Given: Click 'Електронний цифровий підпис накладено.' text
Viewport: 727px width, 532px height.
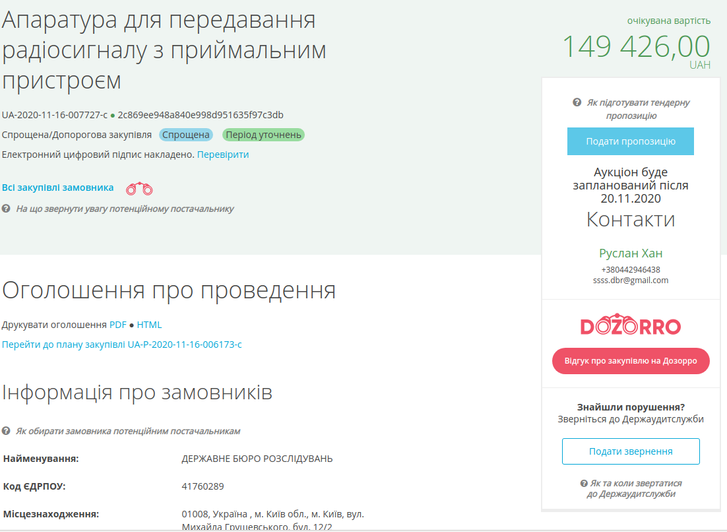Looking at the screenshot, I should (98, 154).
